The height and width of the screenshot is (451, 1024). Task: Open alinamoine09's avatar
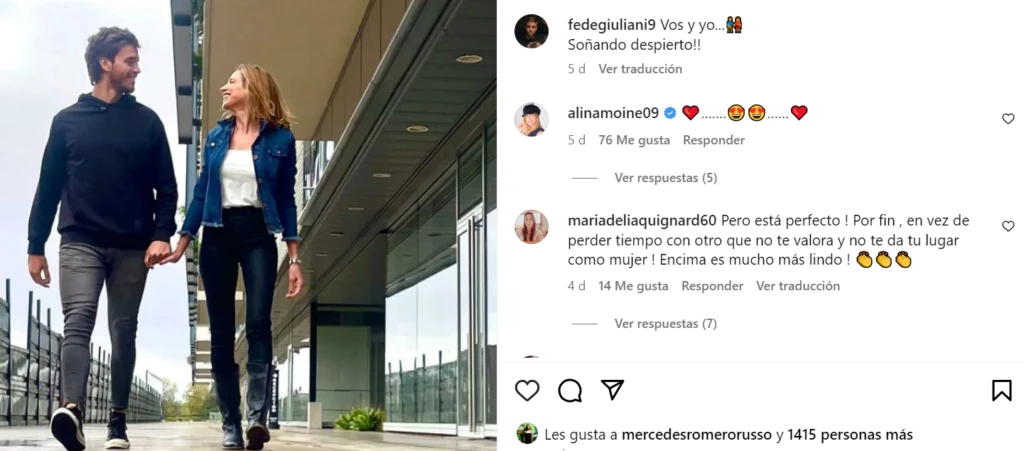(531, 119)
